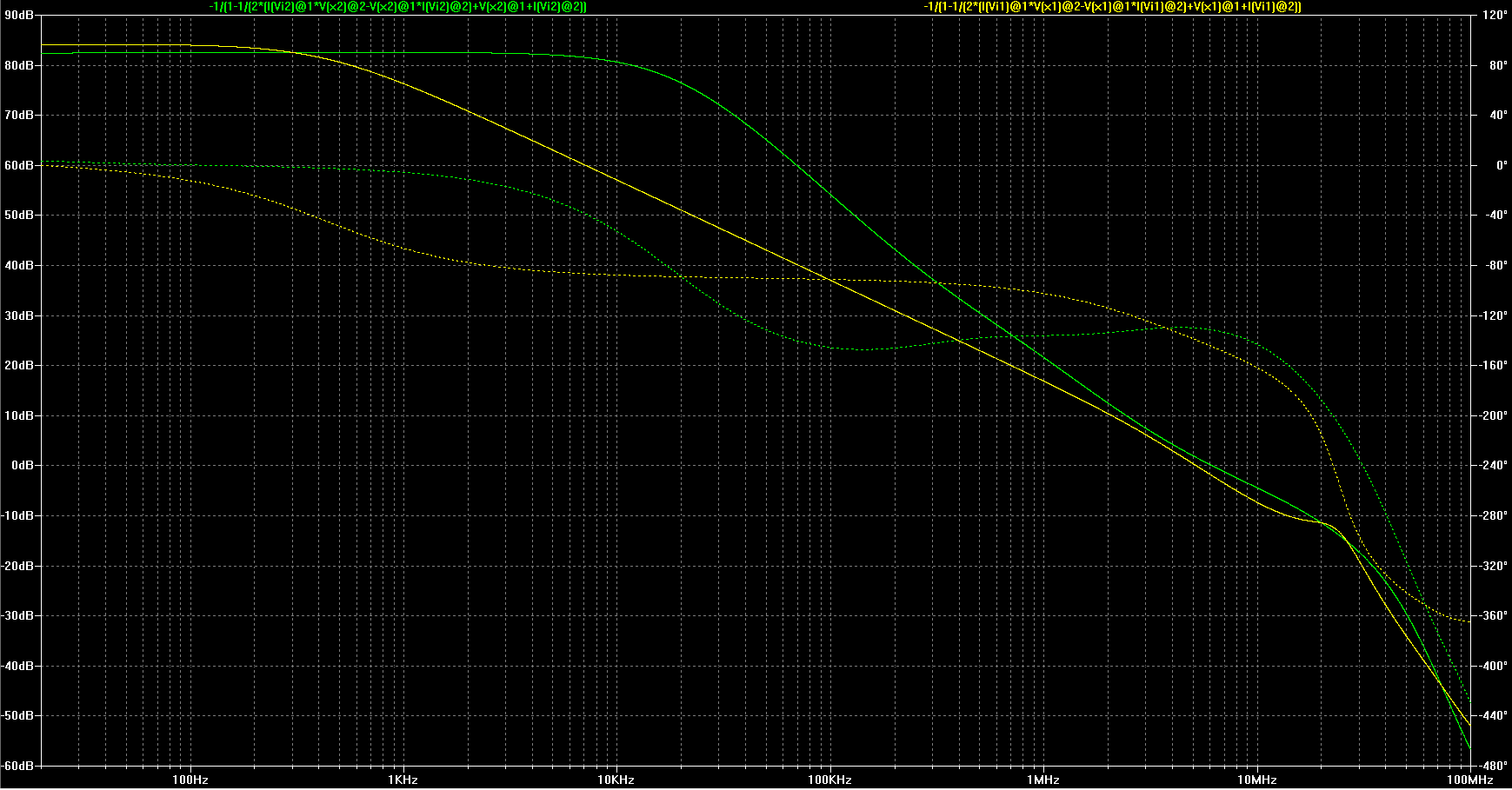Viewport: 1512px width, 790px height.
Task: Click the "70dB" left axis value
Action: pyautogui.click(x=18, y=115)
